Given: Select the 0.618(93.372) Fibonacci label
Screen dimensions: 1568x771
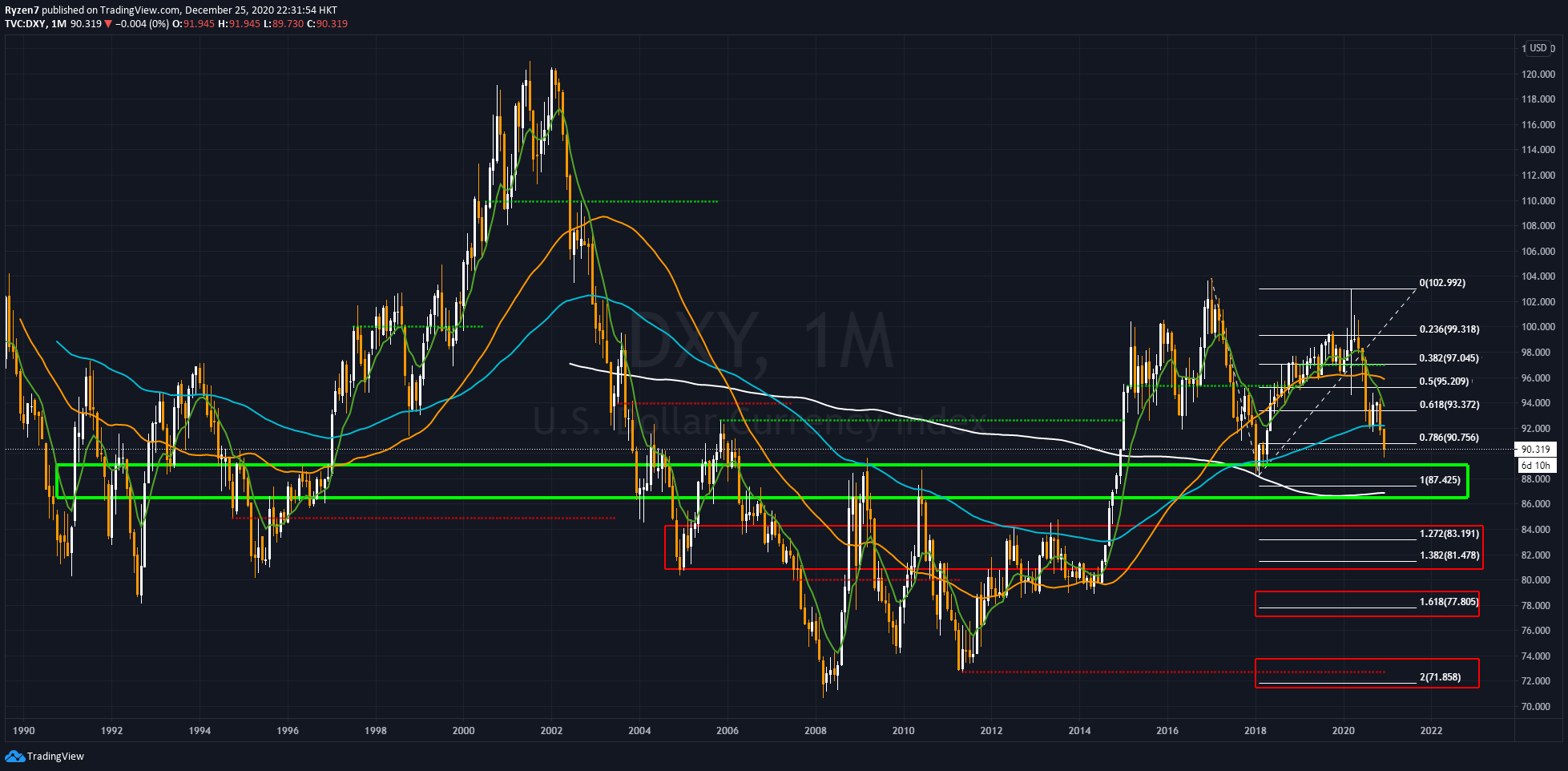Looking at the screenshot, I should click(x=1449, y=405).
